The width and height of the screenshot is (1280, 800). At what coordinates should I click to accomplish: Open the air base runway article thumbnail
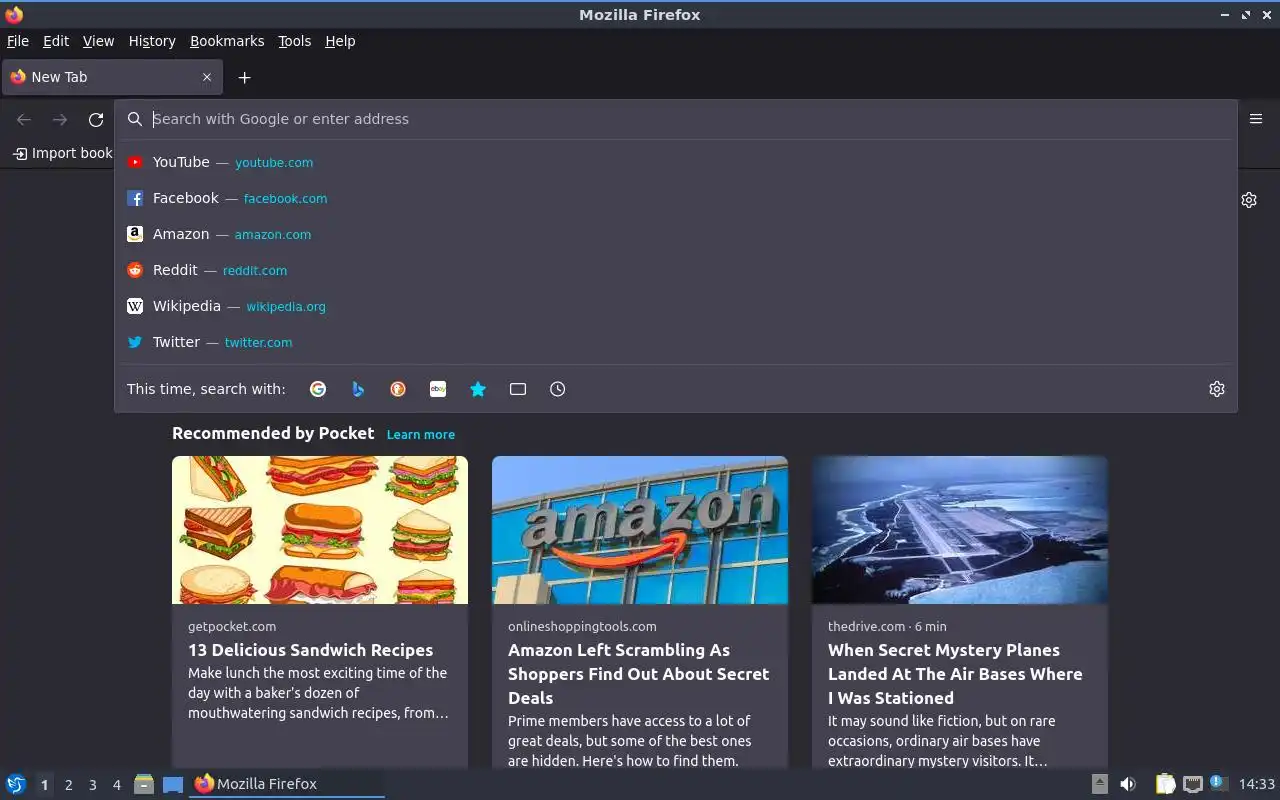click(x=960, y=530)
